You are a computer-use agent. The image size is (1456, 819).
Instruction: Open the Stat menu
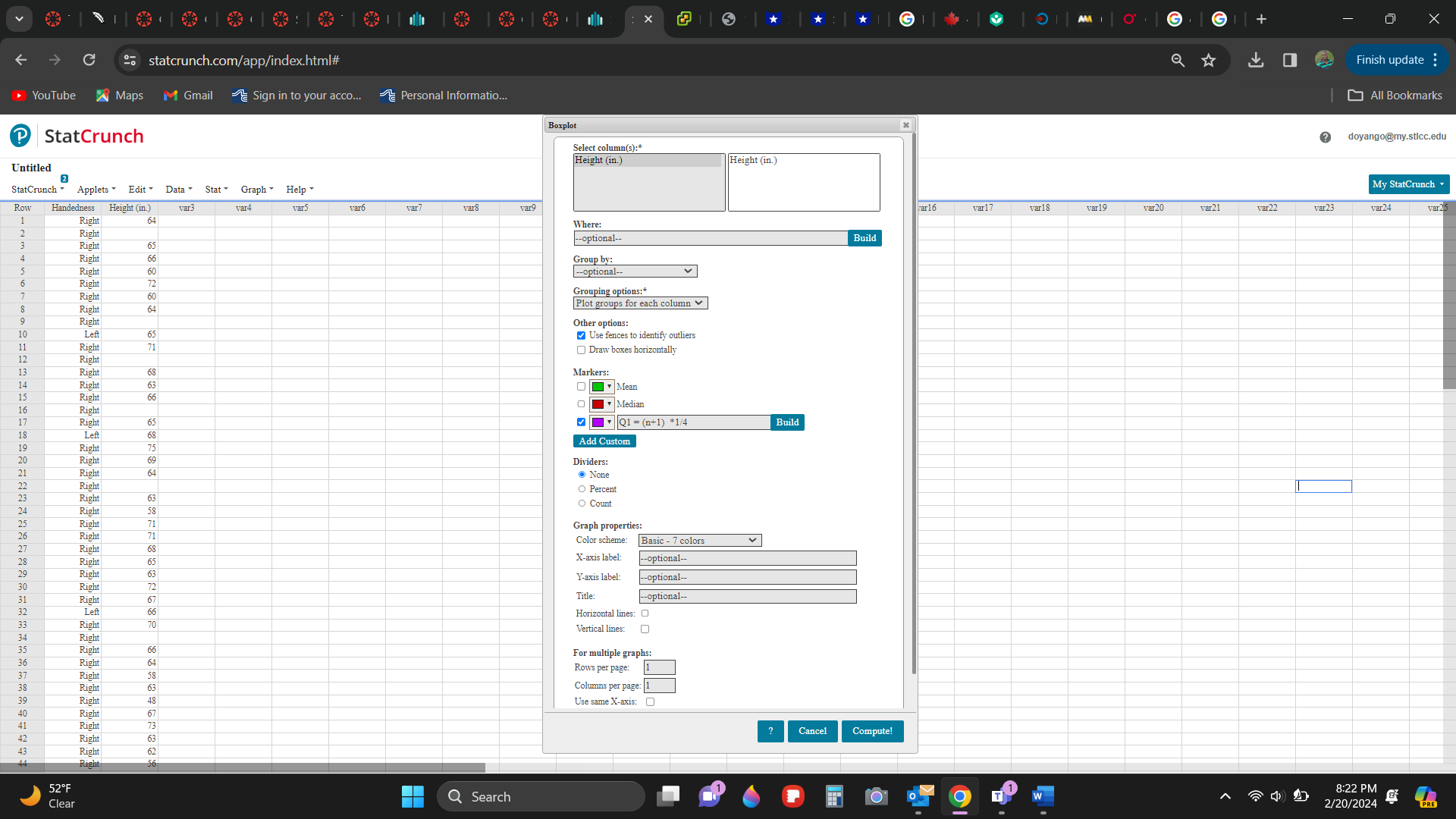(x=216, y=190)
